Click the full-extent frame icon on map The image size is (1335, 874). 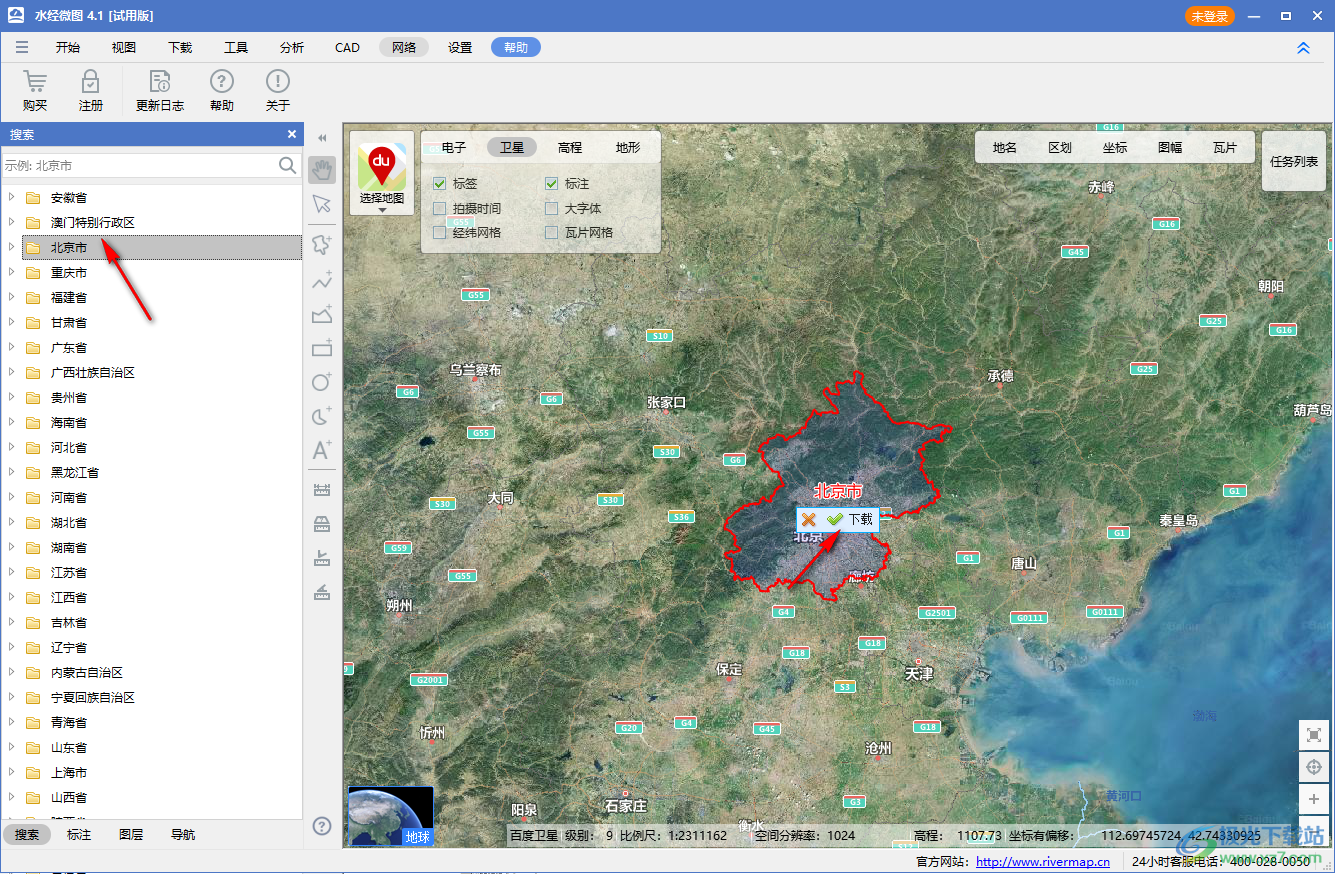[x=1314, y=735]
